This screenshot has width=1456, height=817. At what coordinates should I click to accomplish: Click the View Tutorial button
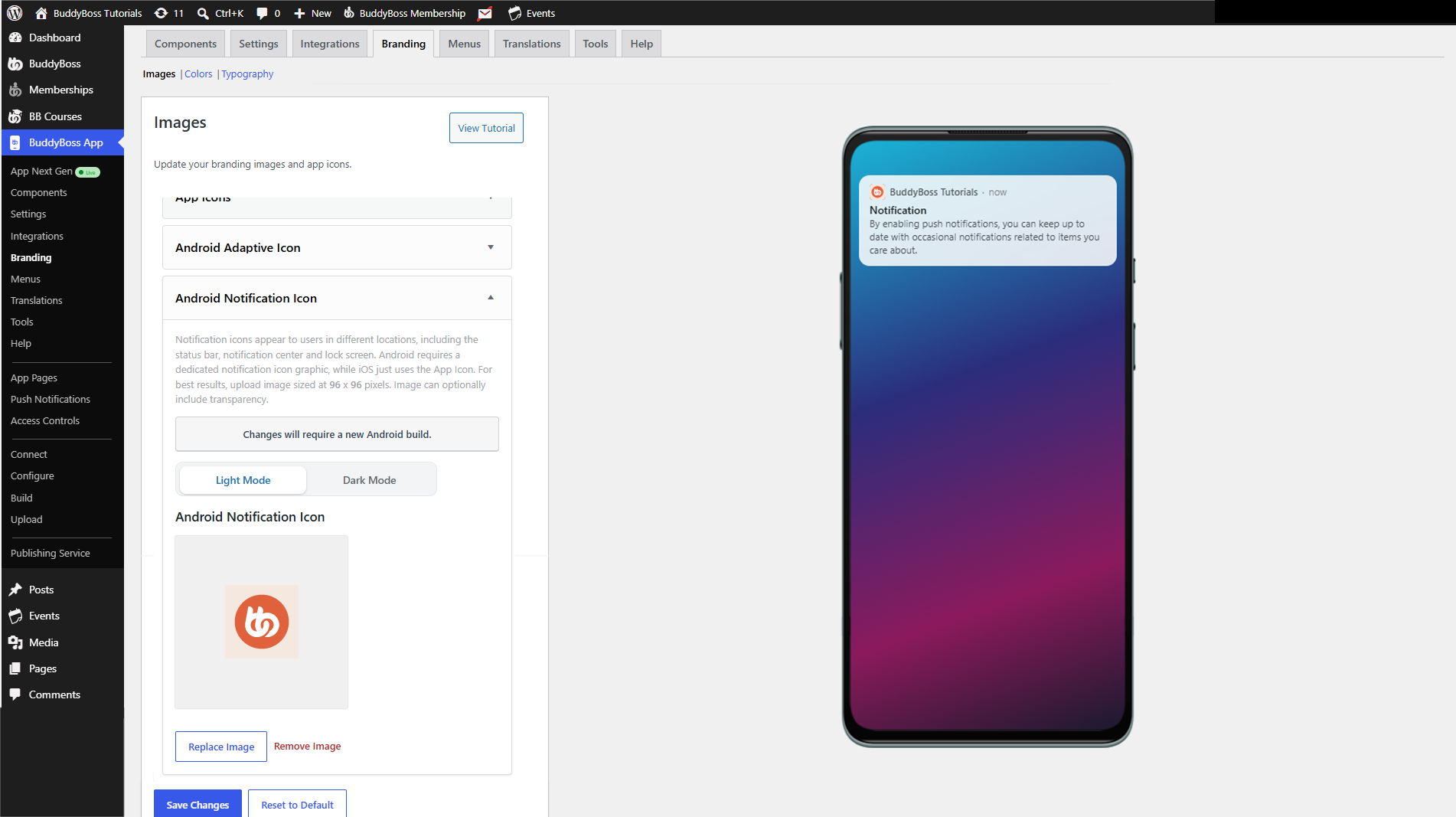(486, 128)
